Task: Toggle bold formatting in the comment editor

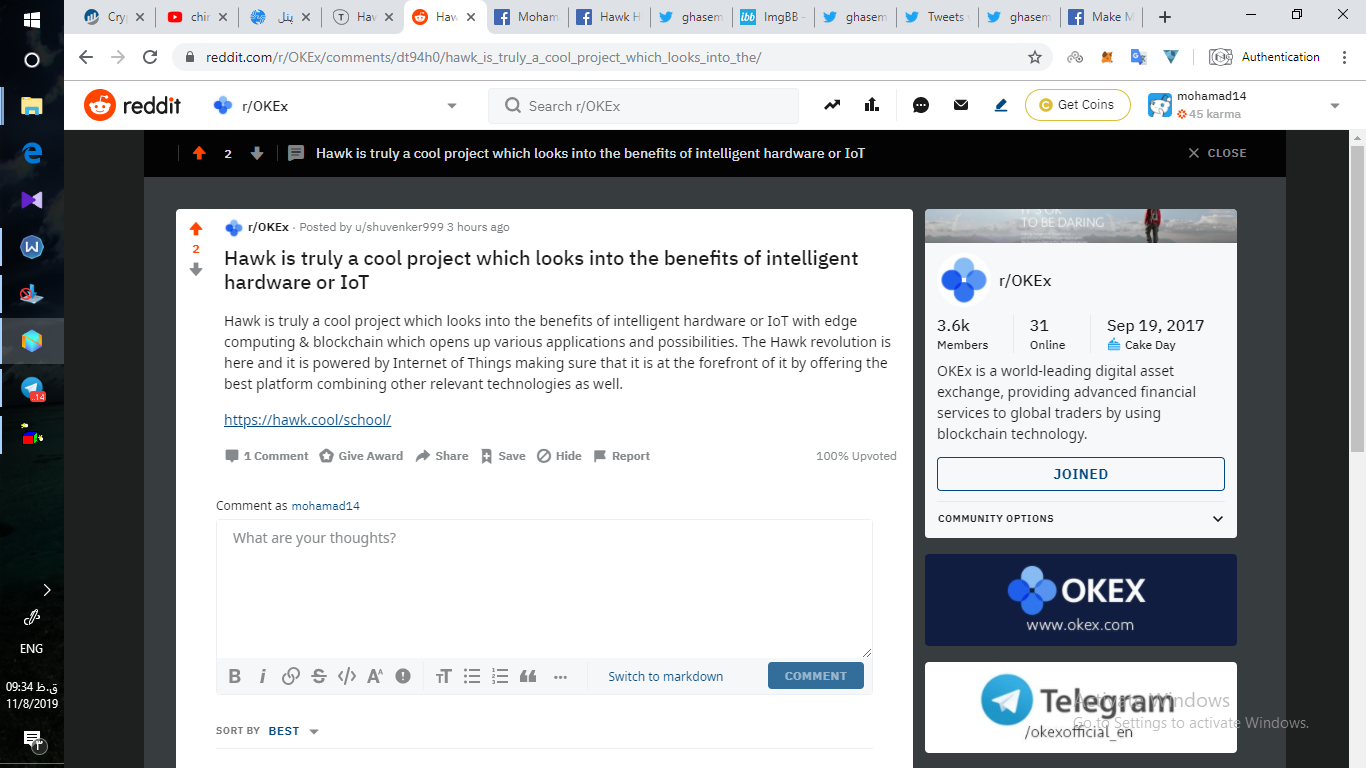Action: click(x=235, y=676)
